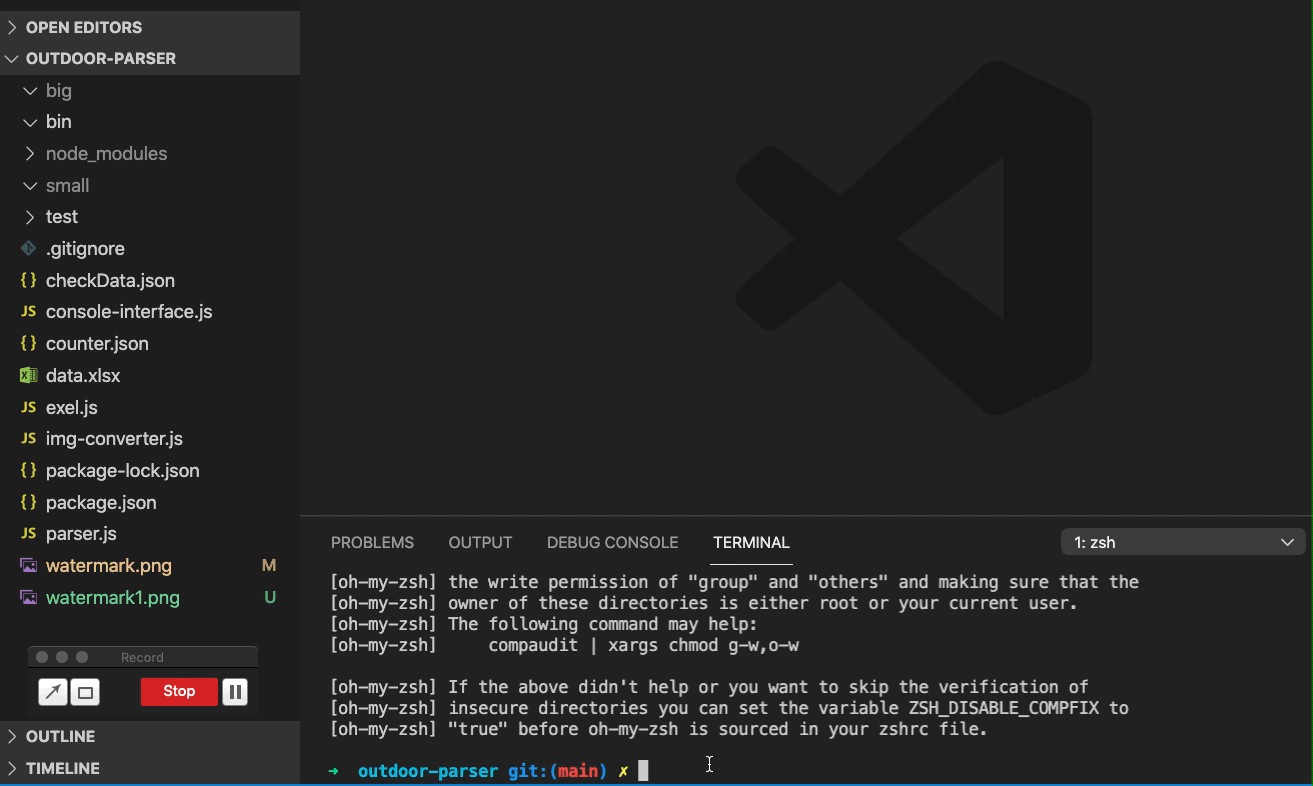Collapse the small folder
Image resolution: width=1313 pixels, height=786 pixels.
point(30,185)
